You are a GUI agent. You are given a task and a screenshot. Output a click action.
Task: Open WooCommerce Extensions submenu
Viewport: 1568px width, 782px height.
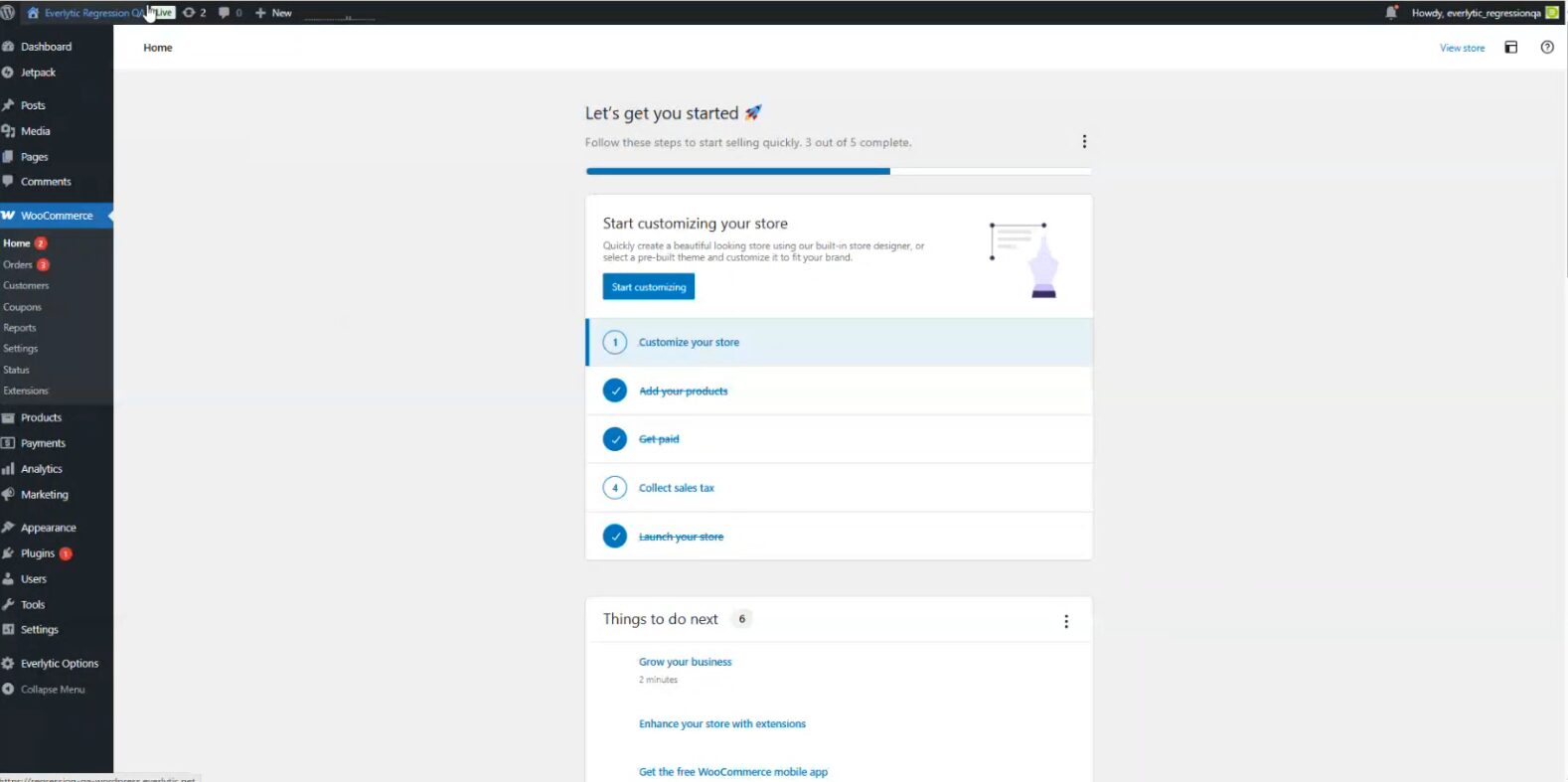26,391
